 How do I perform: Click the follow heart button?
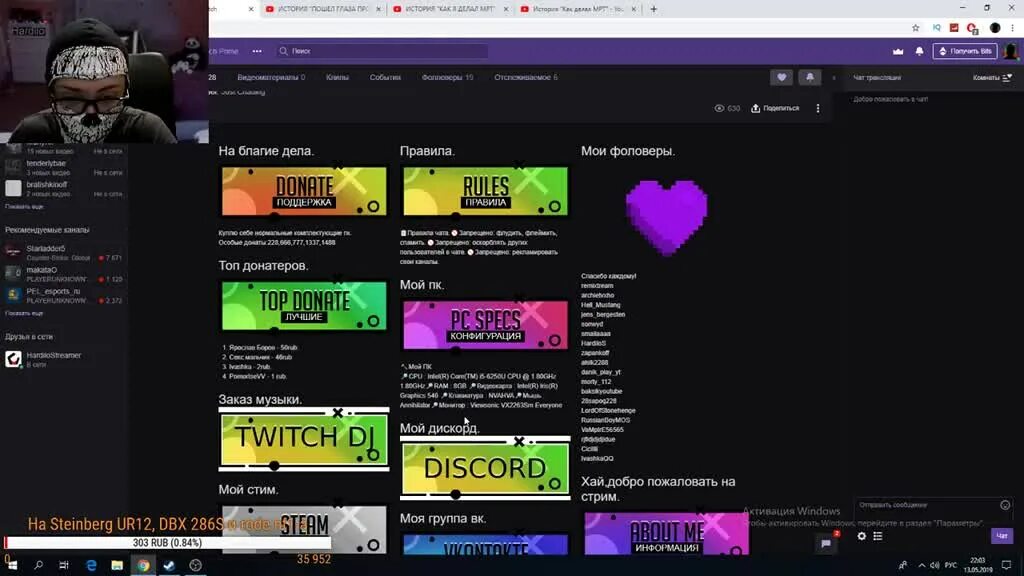click(x=782, y=77)
